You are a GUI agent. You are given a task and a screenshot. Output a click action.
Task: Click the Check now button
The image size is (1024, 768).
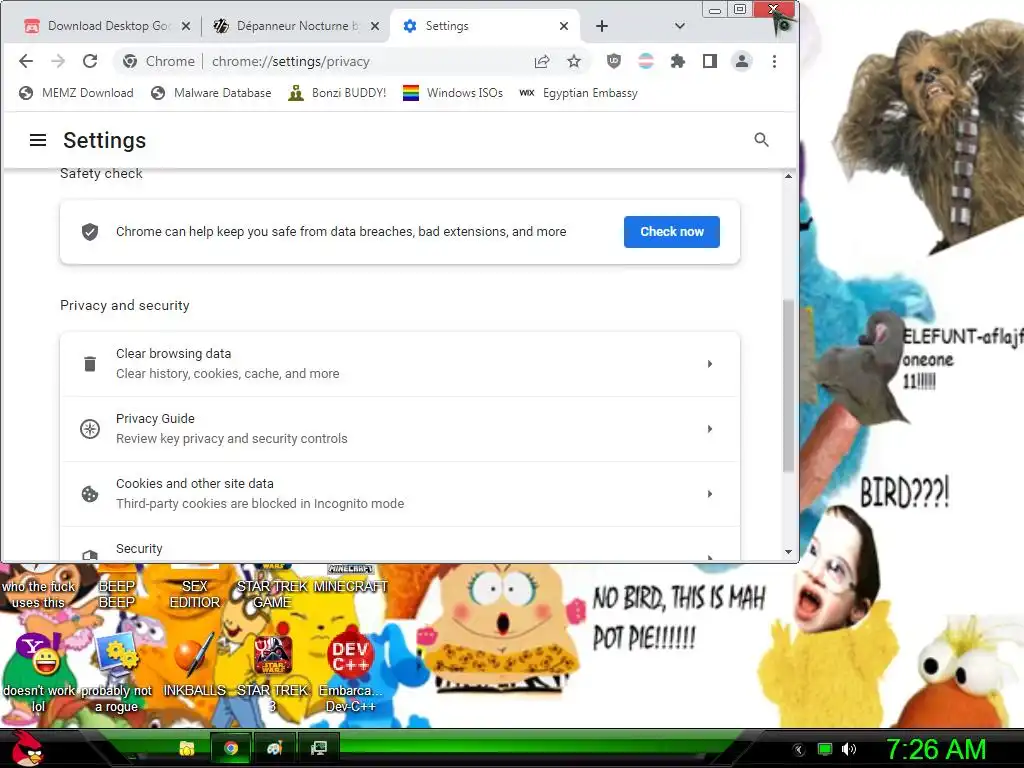(x=671, y=232)
